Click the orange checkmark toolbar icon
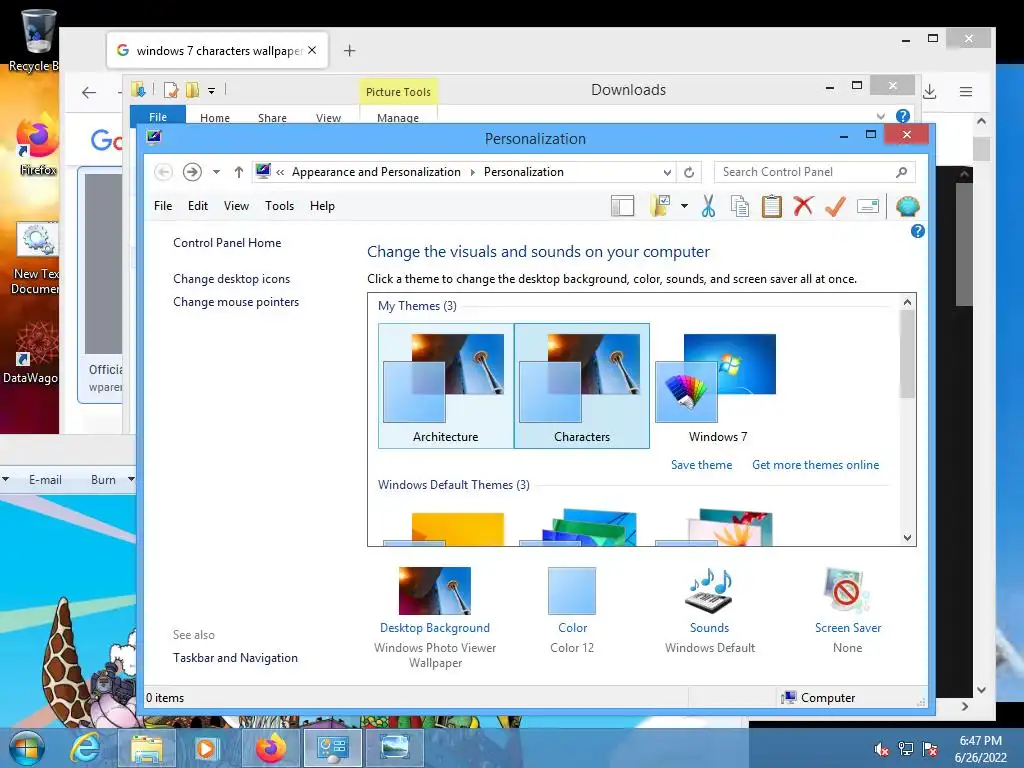The height and width of the screenshot is (768, 1024). [835, 206]
